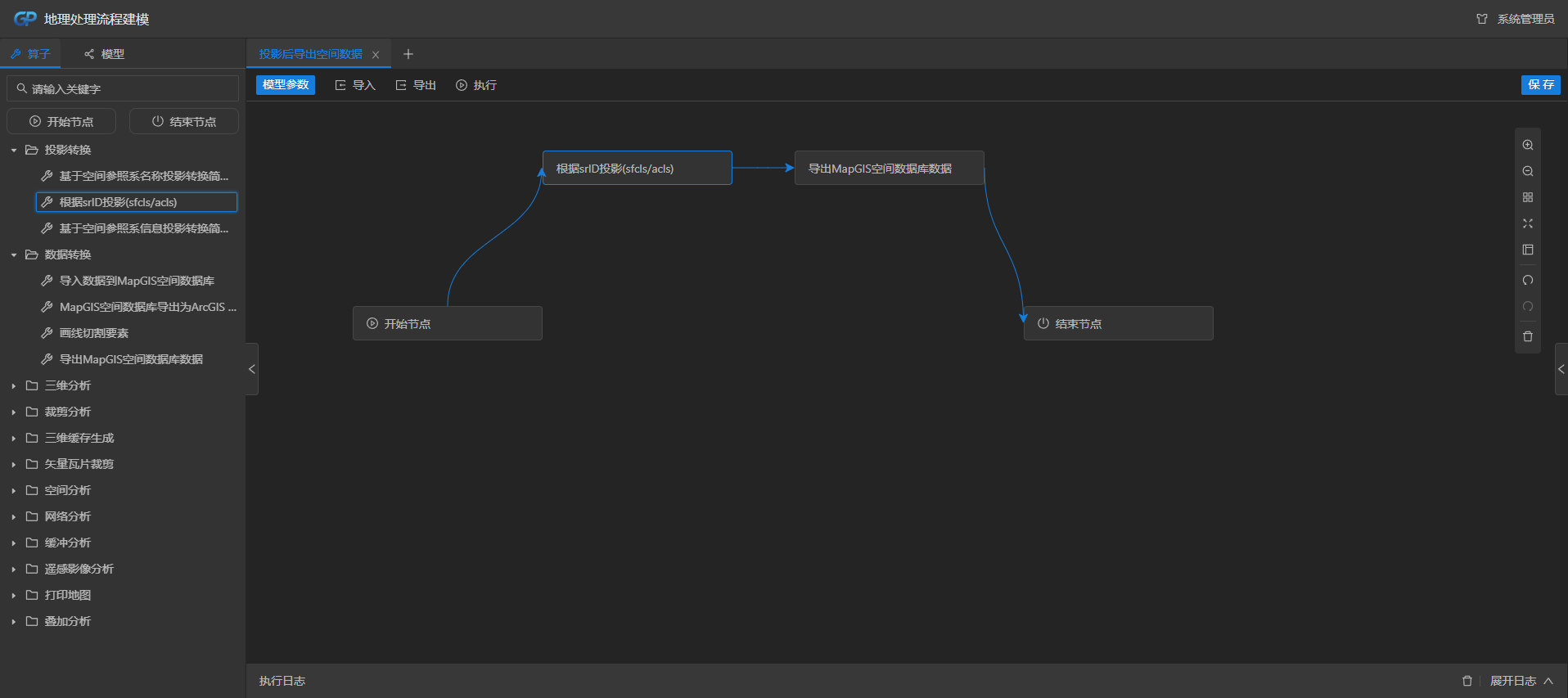Click the layout panel icon
The width and height of the screenshot is (1568, 698).
[1527, 250]
